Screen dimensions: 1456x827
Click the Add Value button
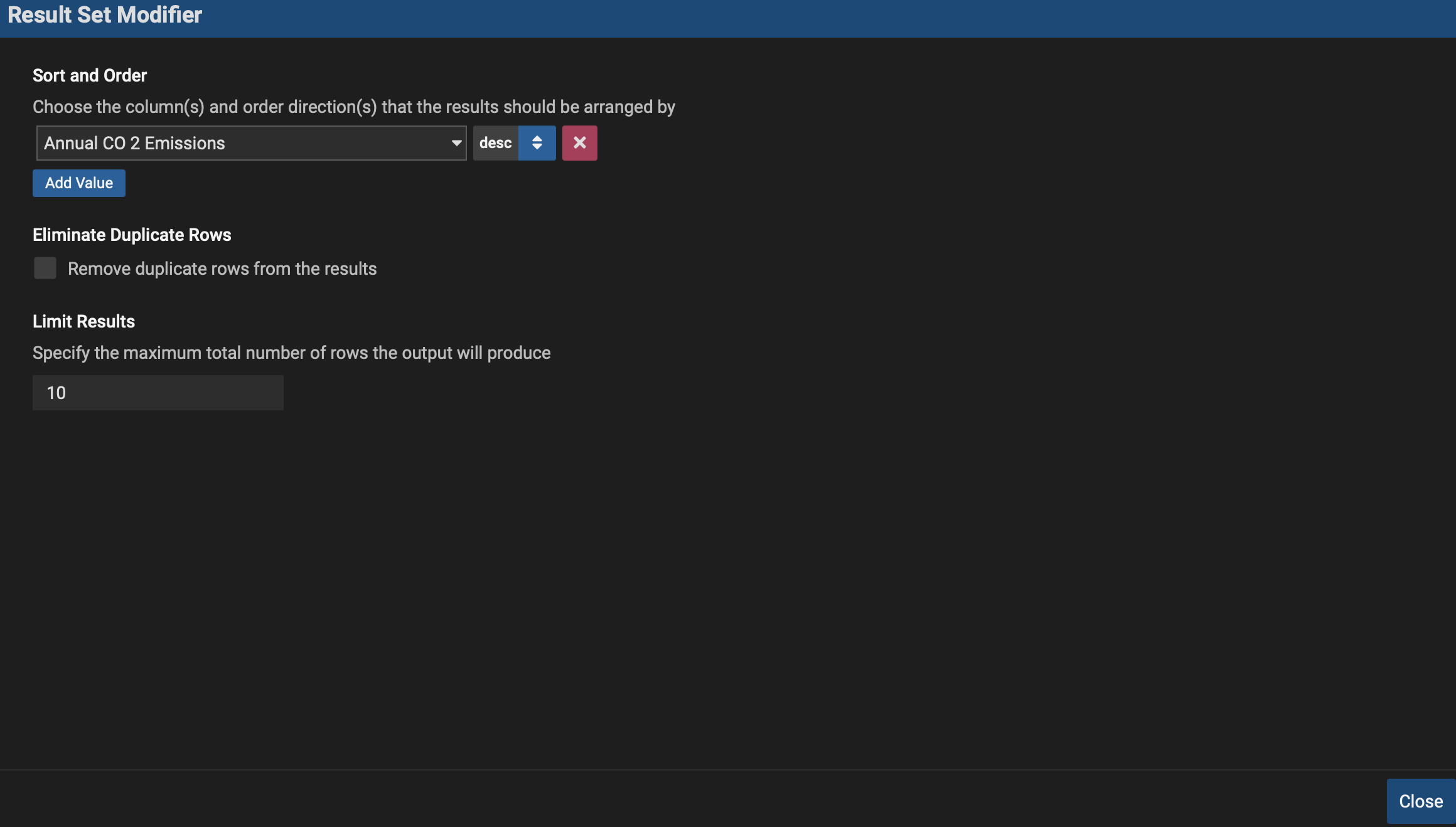(78, 183)
